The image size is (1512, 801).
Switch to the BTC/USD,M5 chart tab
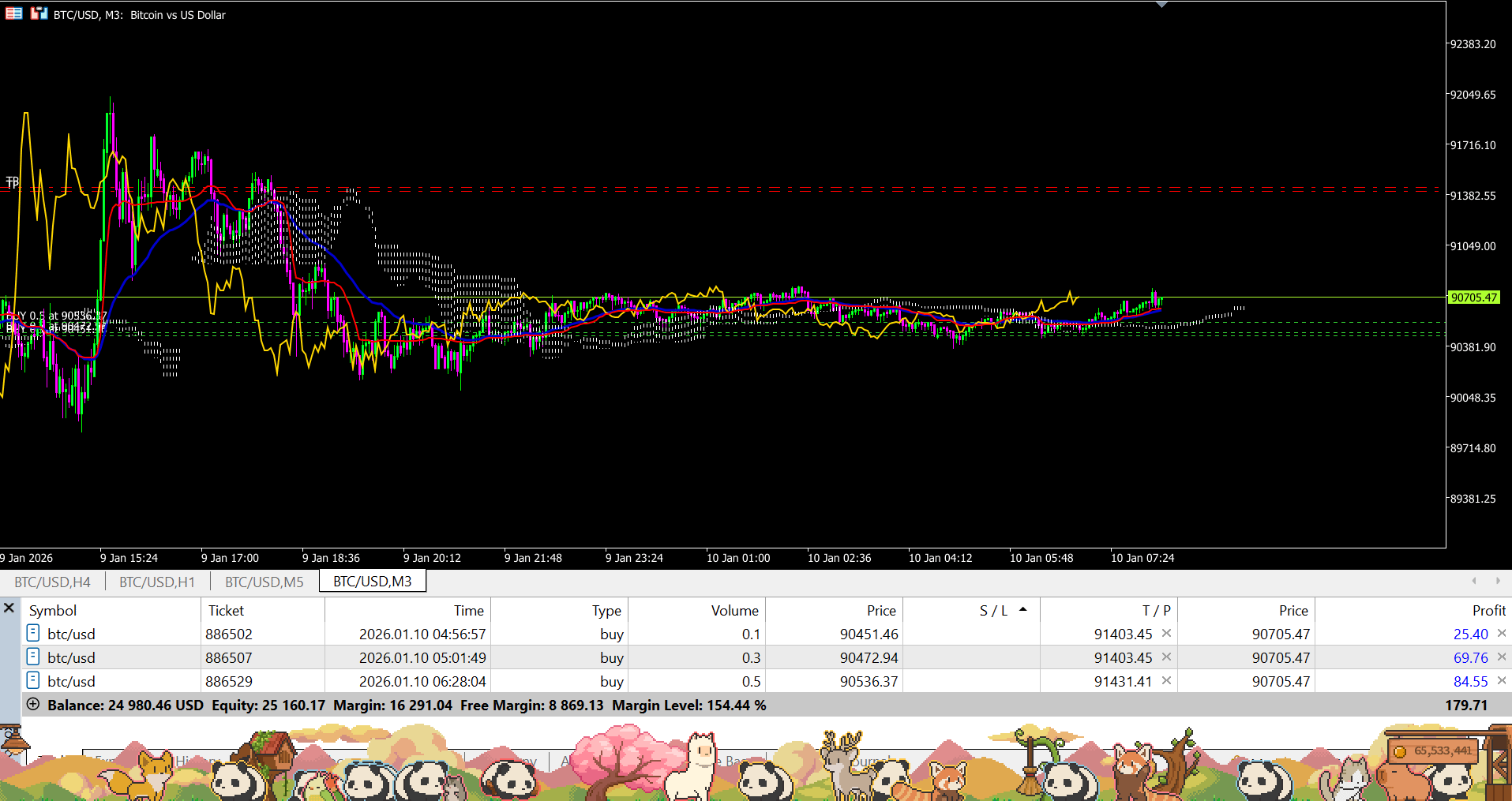[x=264, y=582]
